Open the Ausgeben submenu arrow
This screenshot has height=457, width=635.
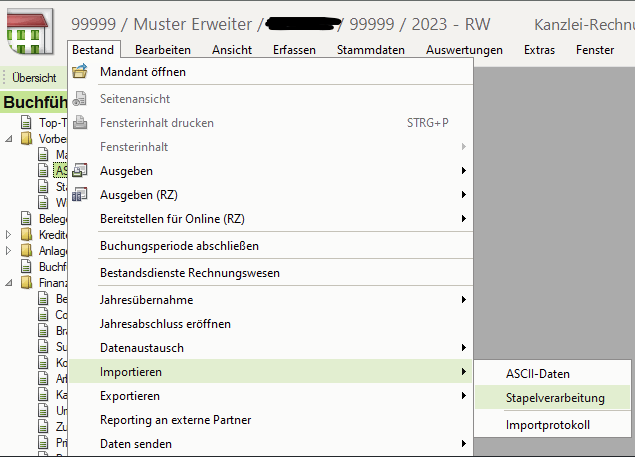click(464, 171)
